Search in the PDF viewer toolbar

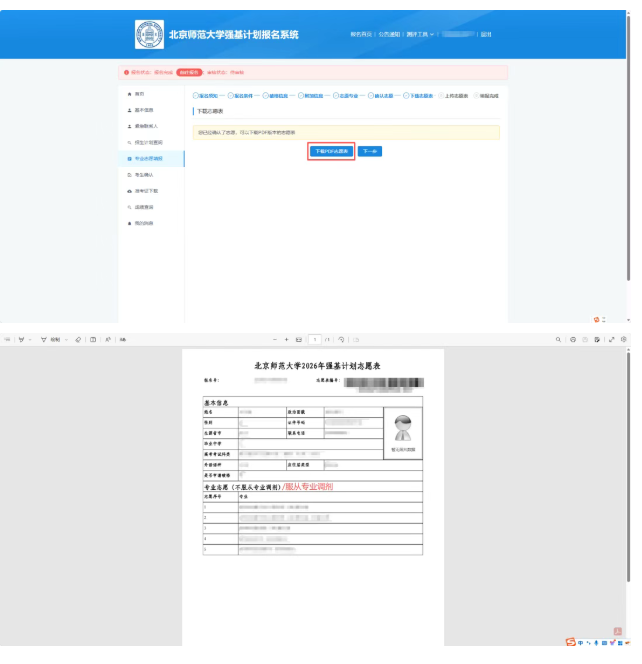pos(559,340)
